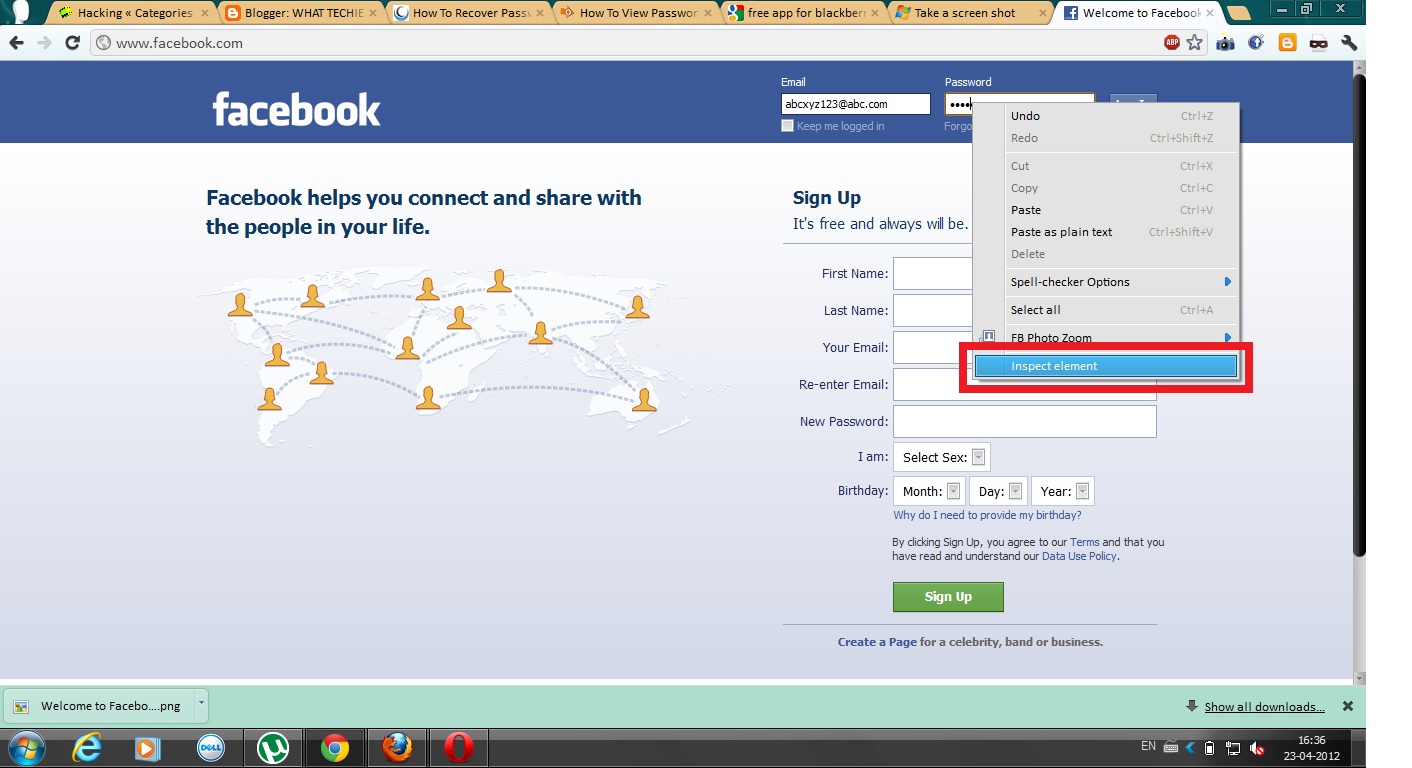
Task: Click the camera screenshot extension icon
Action: click(1225, 43)
